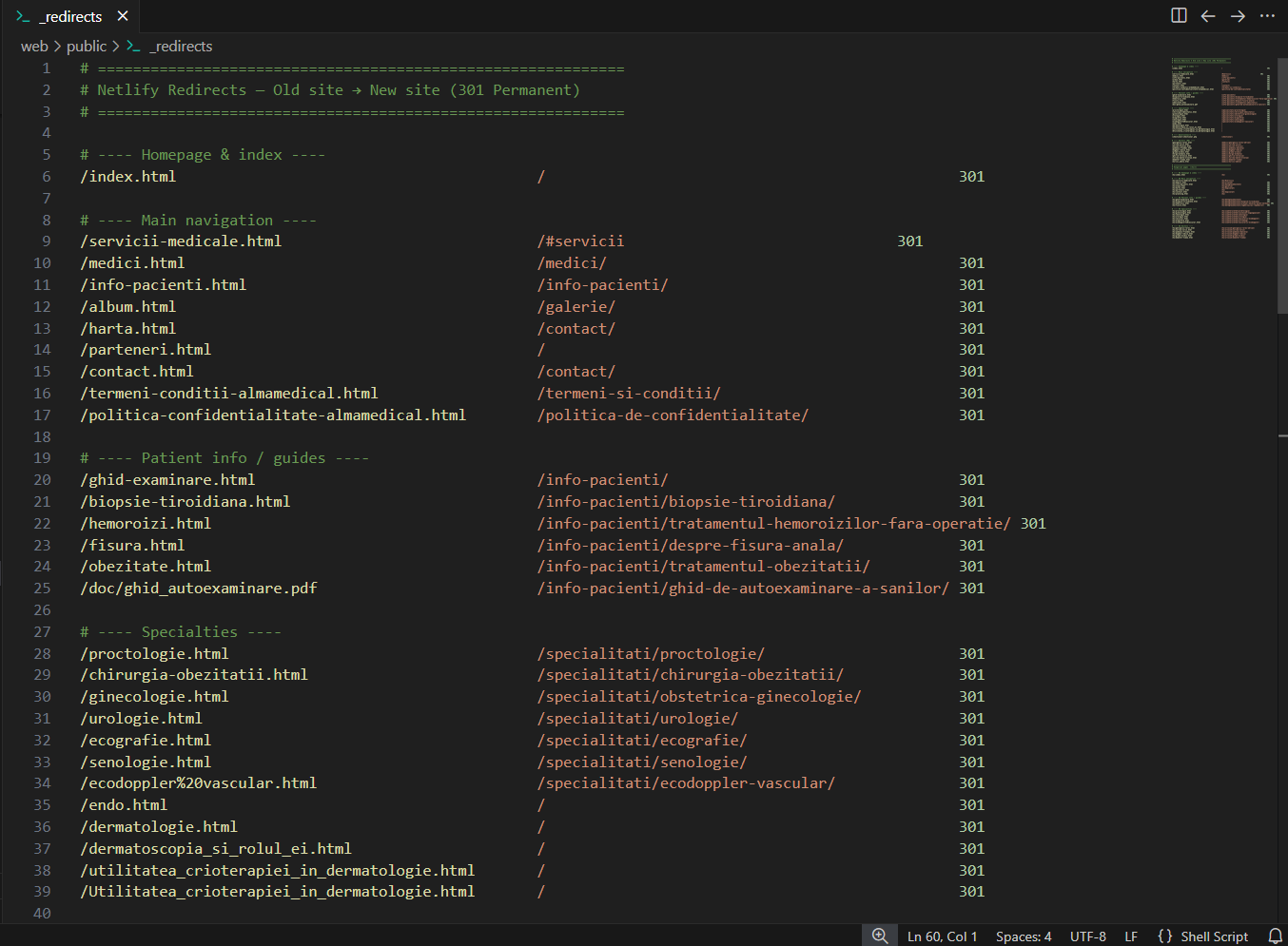Viewport: 1288px width, 946px height.
Task: Open the _redirects breadcrumb item
Action: point(183,46)
